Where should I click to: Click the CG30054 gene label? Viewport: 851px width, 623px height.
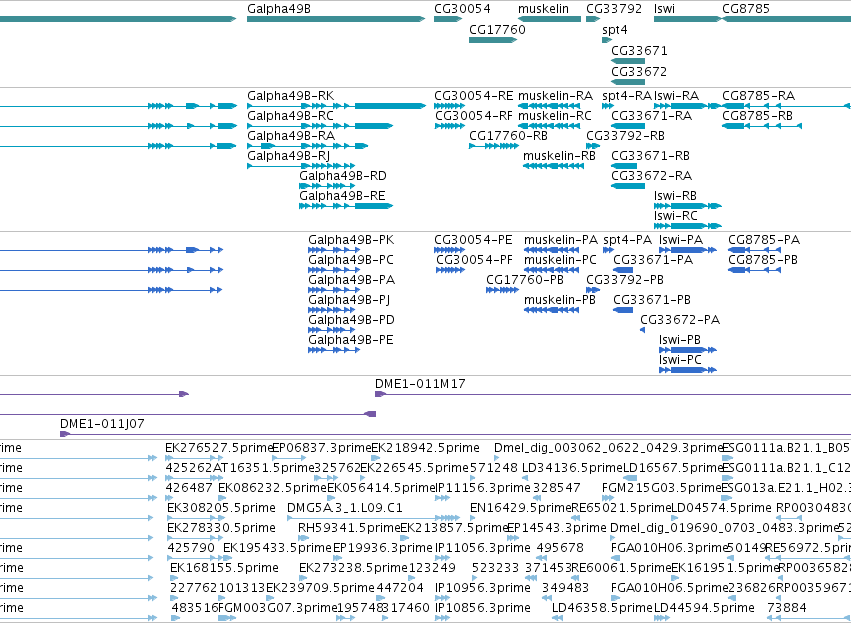pyautogui.click(x=462, y=9)
